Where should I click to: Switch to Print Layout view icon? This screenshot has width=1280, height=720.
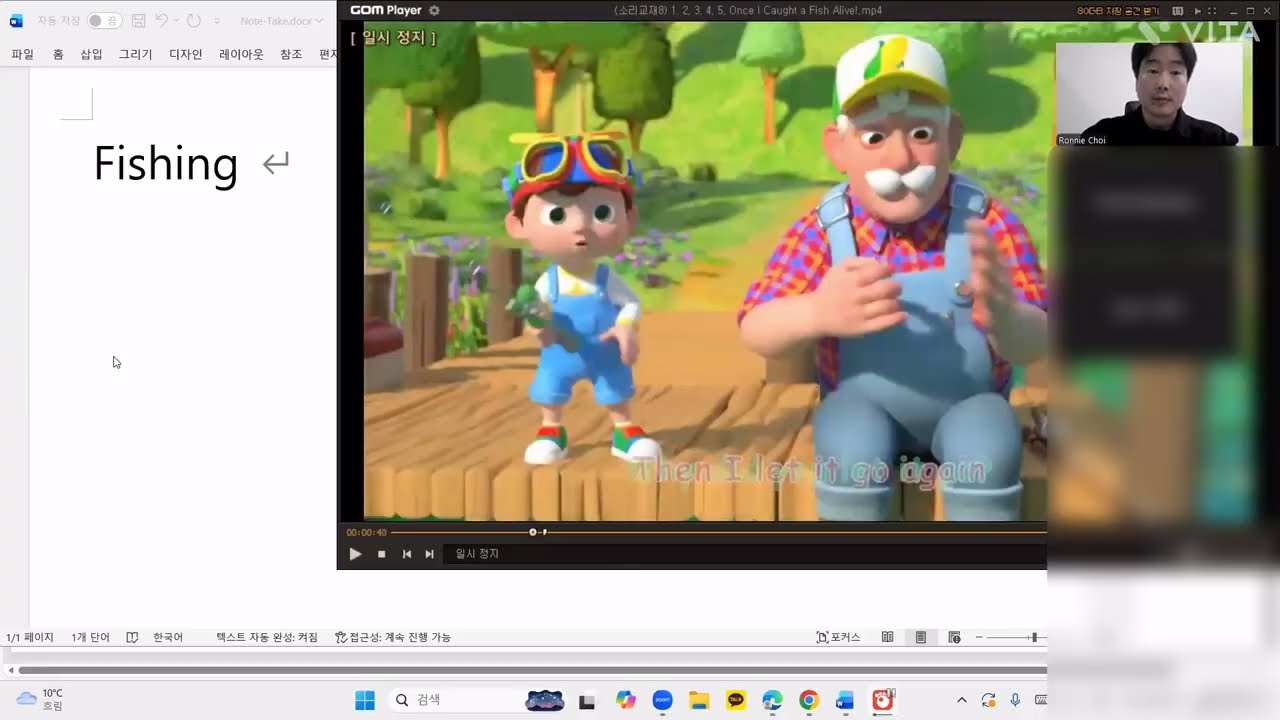click(921, 637)
